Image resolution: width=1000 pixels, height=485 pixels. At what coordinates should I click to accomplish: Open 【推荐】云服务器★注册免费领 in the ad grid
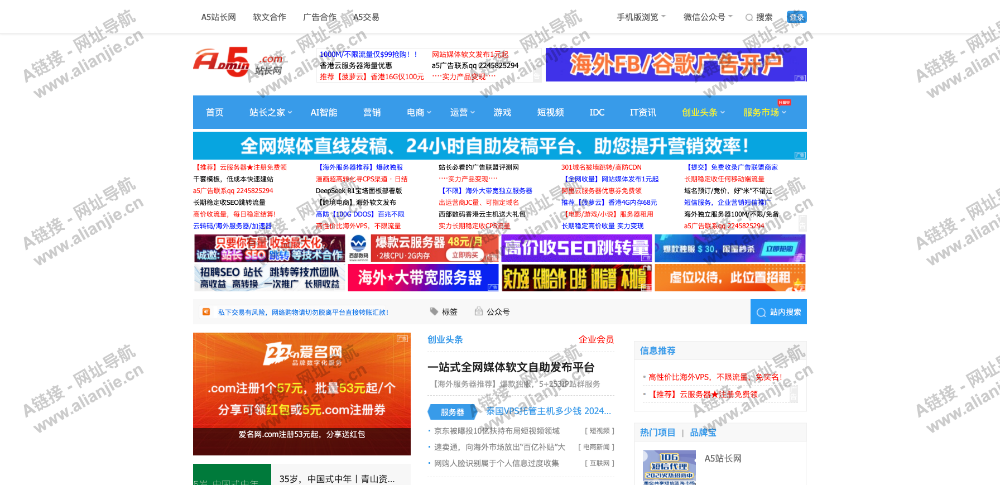click(240, 167)
